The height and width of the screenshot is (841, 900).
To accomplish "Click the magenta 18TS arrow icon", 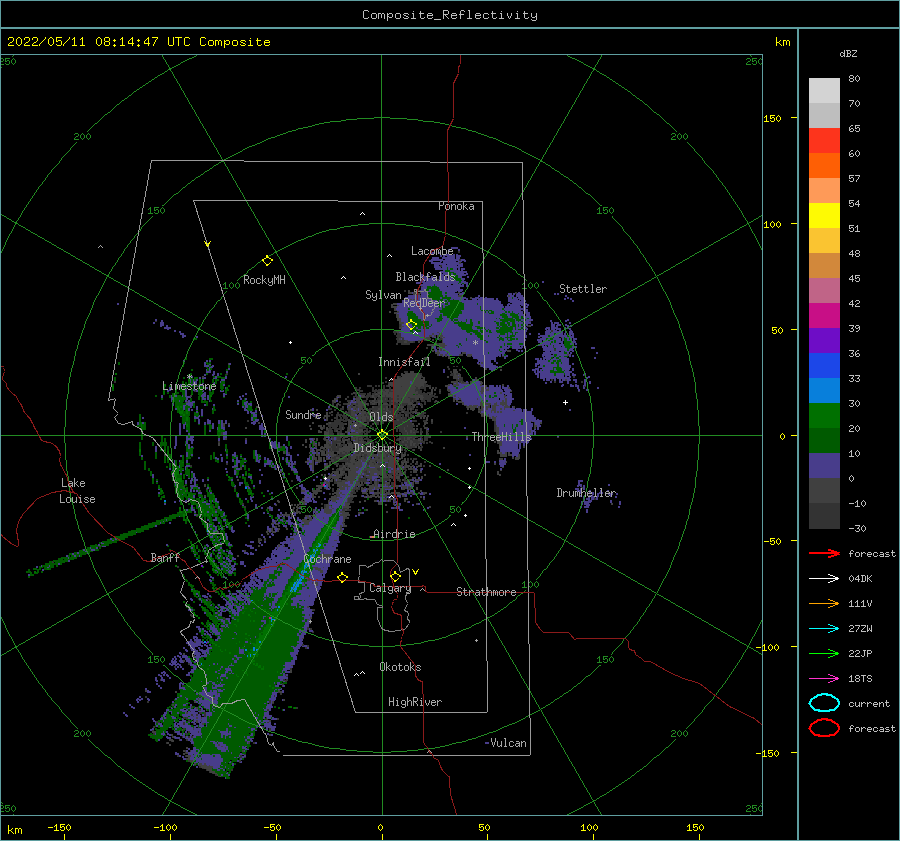I will [824, 679].
